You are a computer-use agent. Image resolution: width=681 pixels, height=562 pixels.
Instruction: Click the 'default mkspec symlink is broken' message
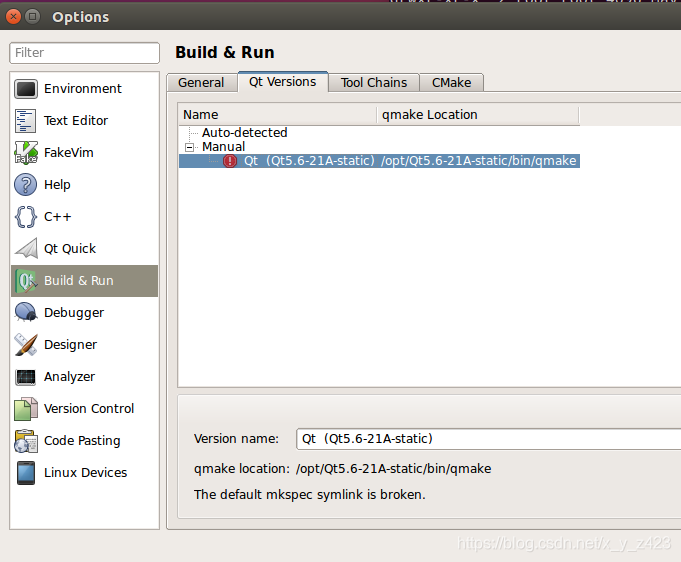click(x=310, y=495)
